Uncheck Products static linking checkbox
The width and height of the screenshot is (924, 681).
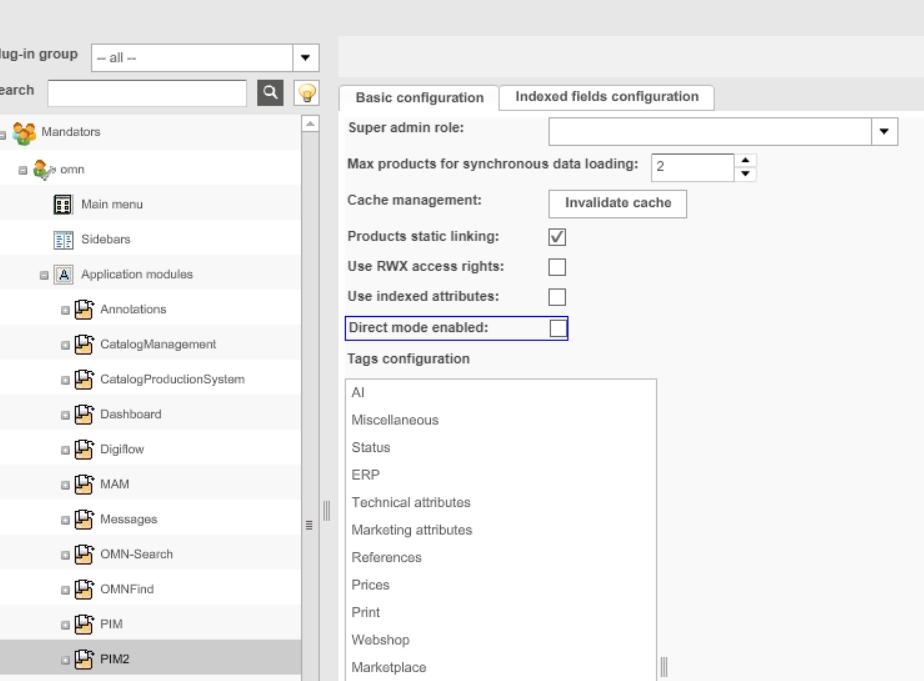pyautogui.click(x=558, y=237)
